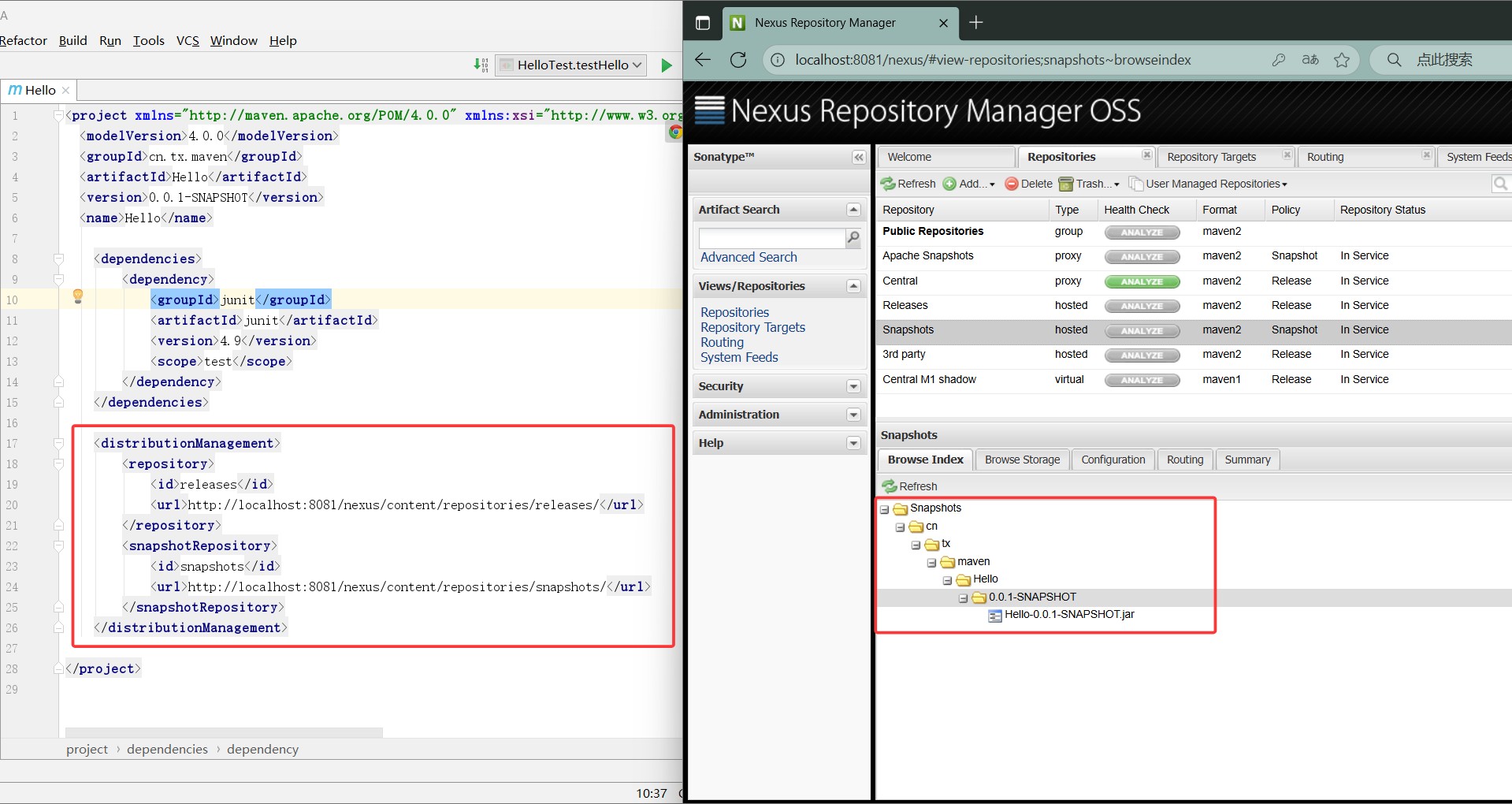The image size is (1512, 804).
Task: Select the Releases repository row
Action: pos(1193,305)
